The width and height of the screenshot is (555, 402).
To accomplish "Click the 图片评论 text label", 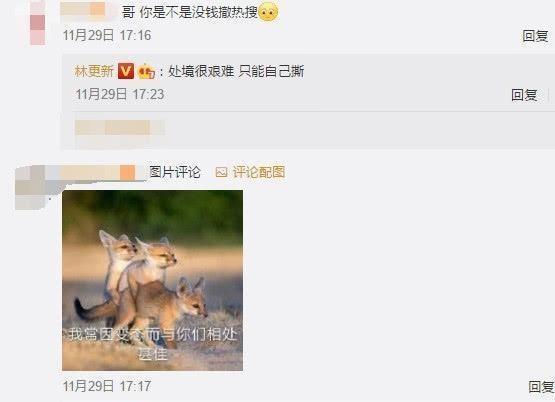I will coord(175,172).
